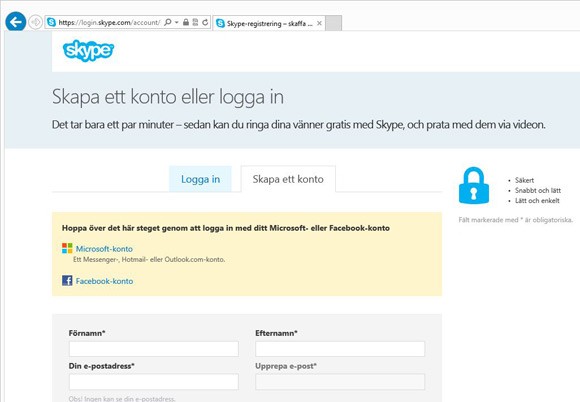Screen dimensions: 580x402
Task: Click the 'Säkert' bullet text
Action: pyautogui.click(x=525, y=180)
